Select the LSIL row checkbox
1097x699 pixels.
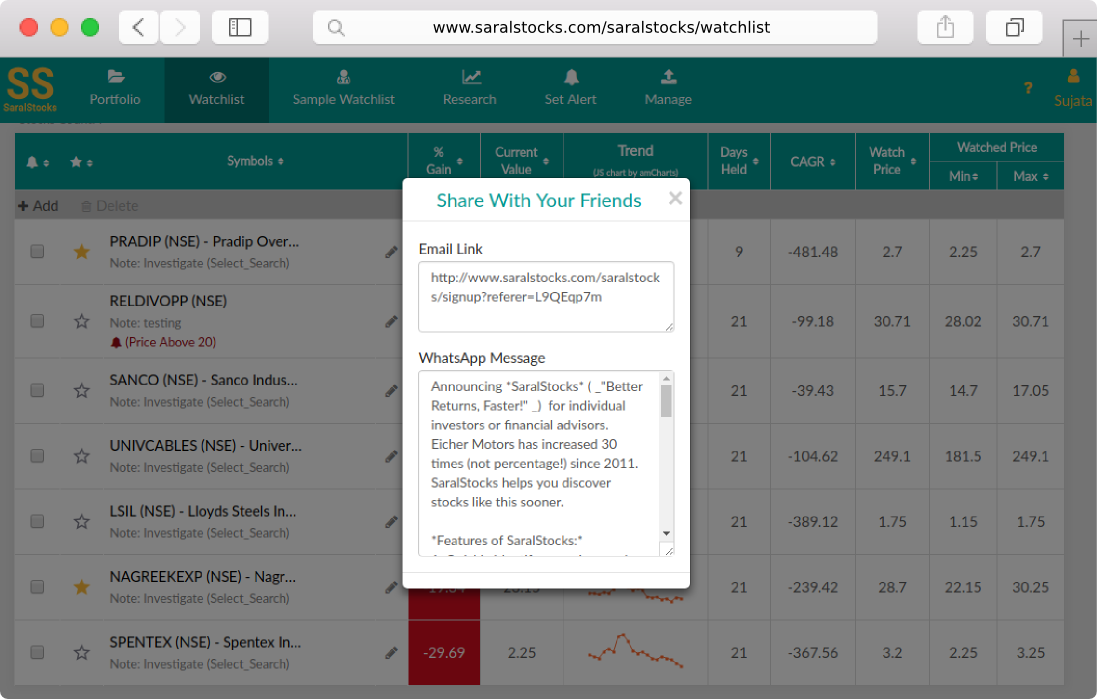(x=37, y=521)
